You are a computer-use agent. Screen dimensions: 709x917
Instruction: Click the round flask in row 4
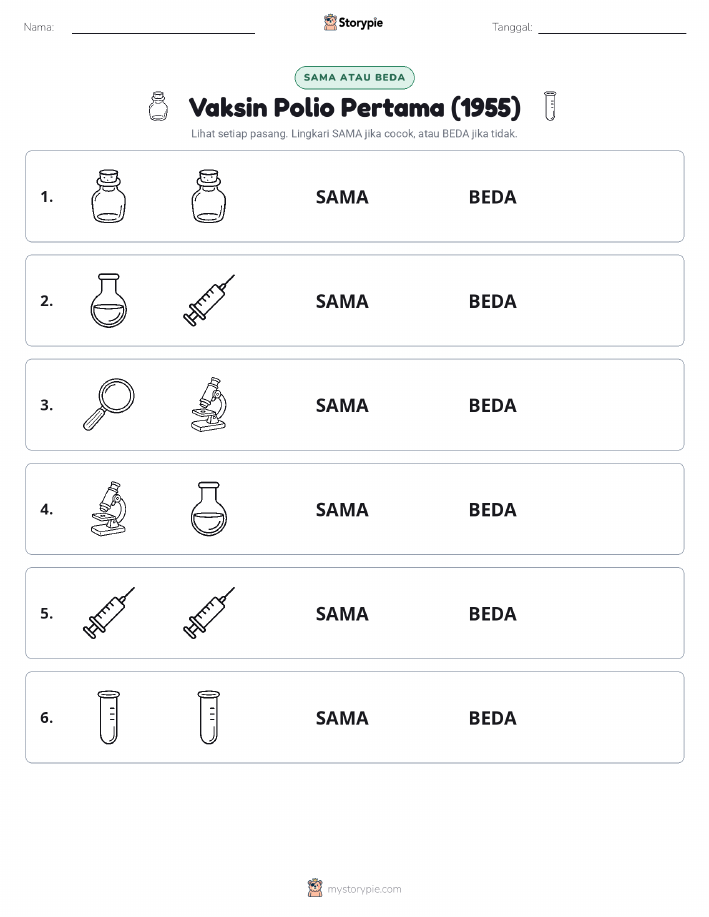coord(209,509)
